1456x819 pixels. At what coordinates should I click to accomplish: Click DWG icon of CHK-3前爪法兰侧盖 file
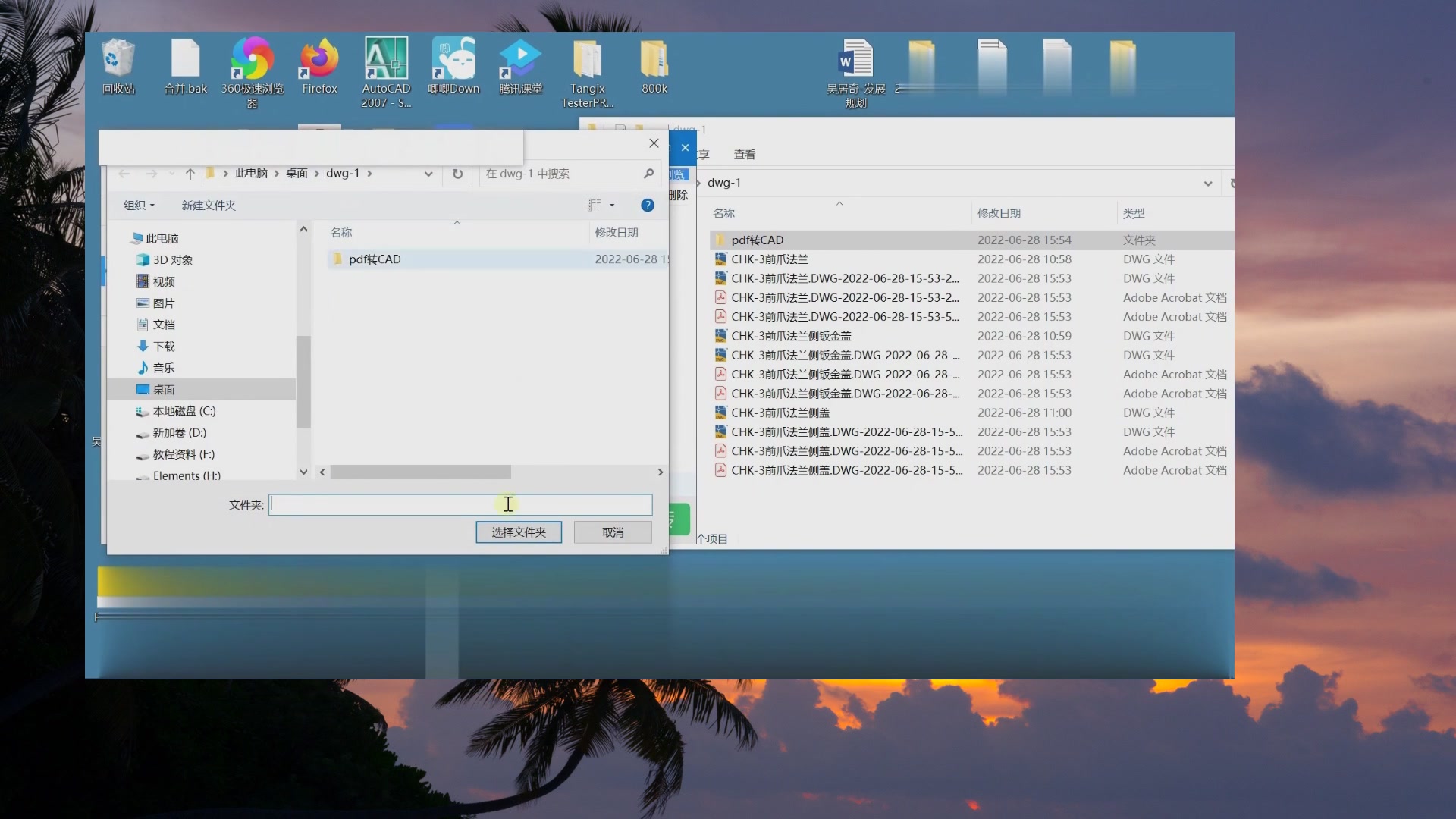(x=720, y=413)
